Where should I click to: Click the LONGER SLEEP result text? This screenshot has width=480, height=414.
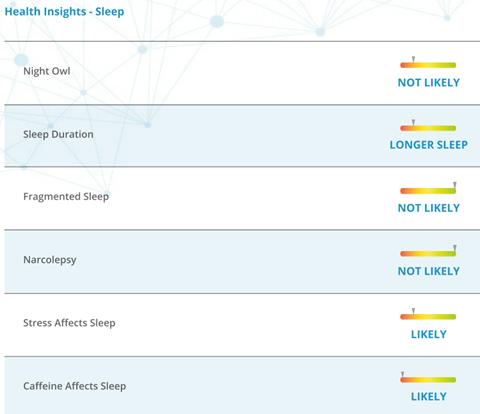pos(429,145)
